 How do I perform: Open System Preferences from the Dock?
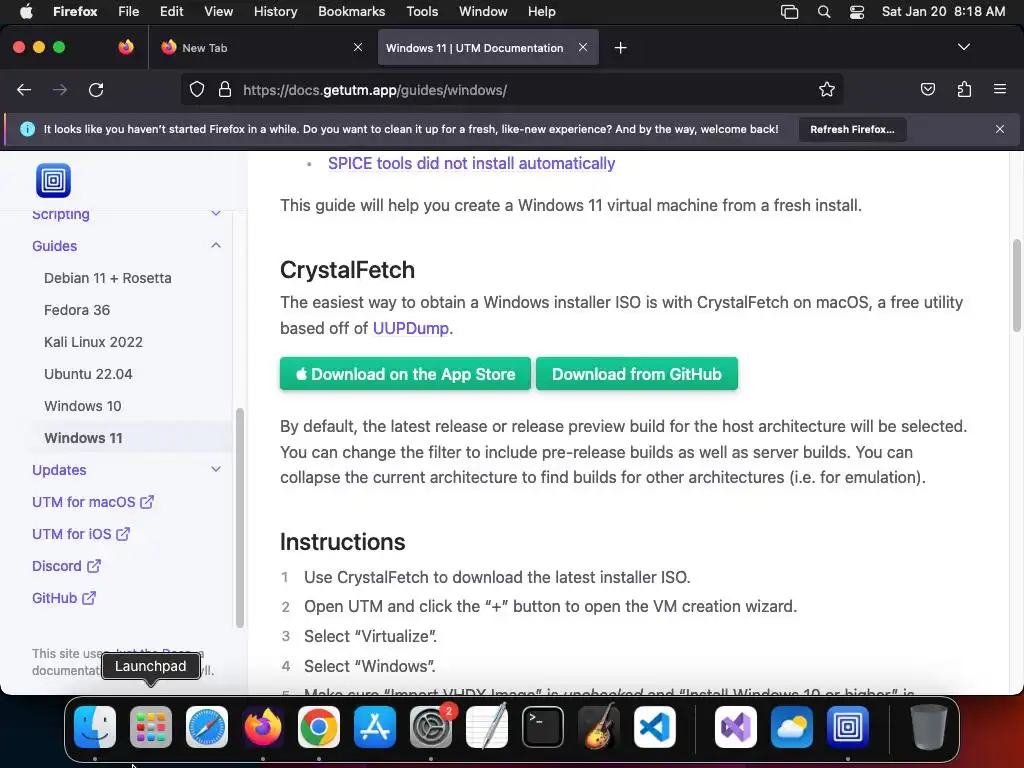click(431, 726)
